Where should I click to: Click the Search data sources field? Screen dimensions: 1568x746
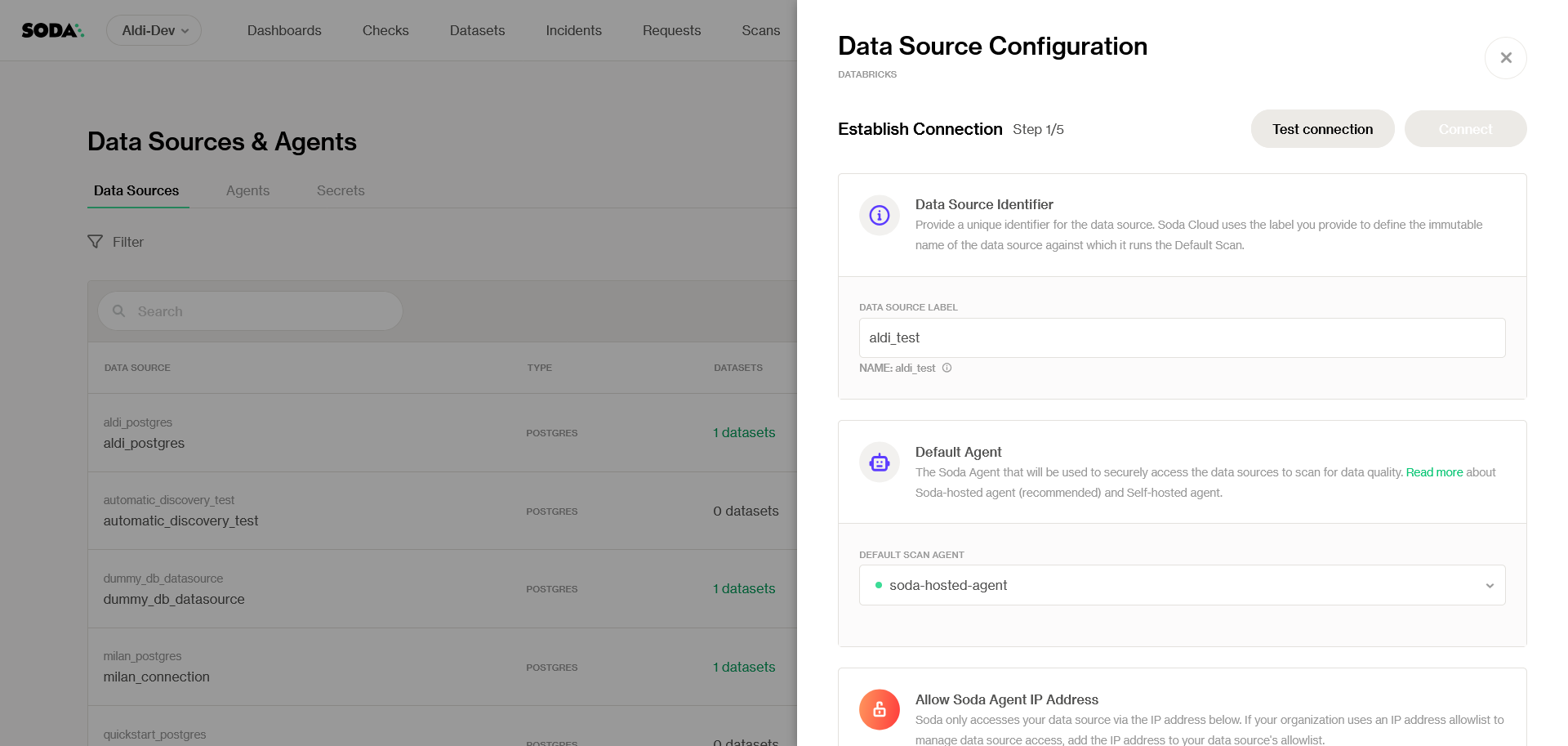point(261,311)
